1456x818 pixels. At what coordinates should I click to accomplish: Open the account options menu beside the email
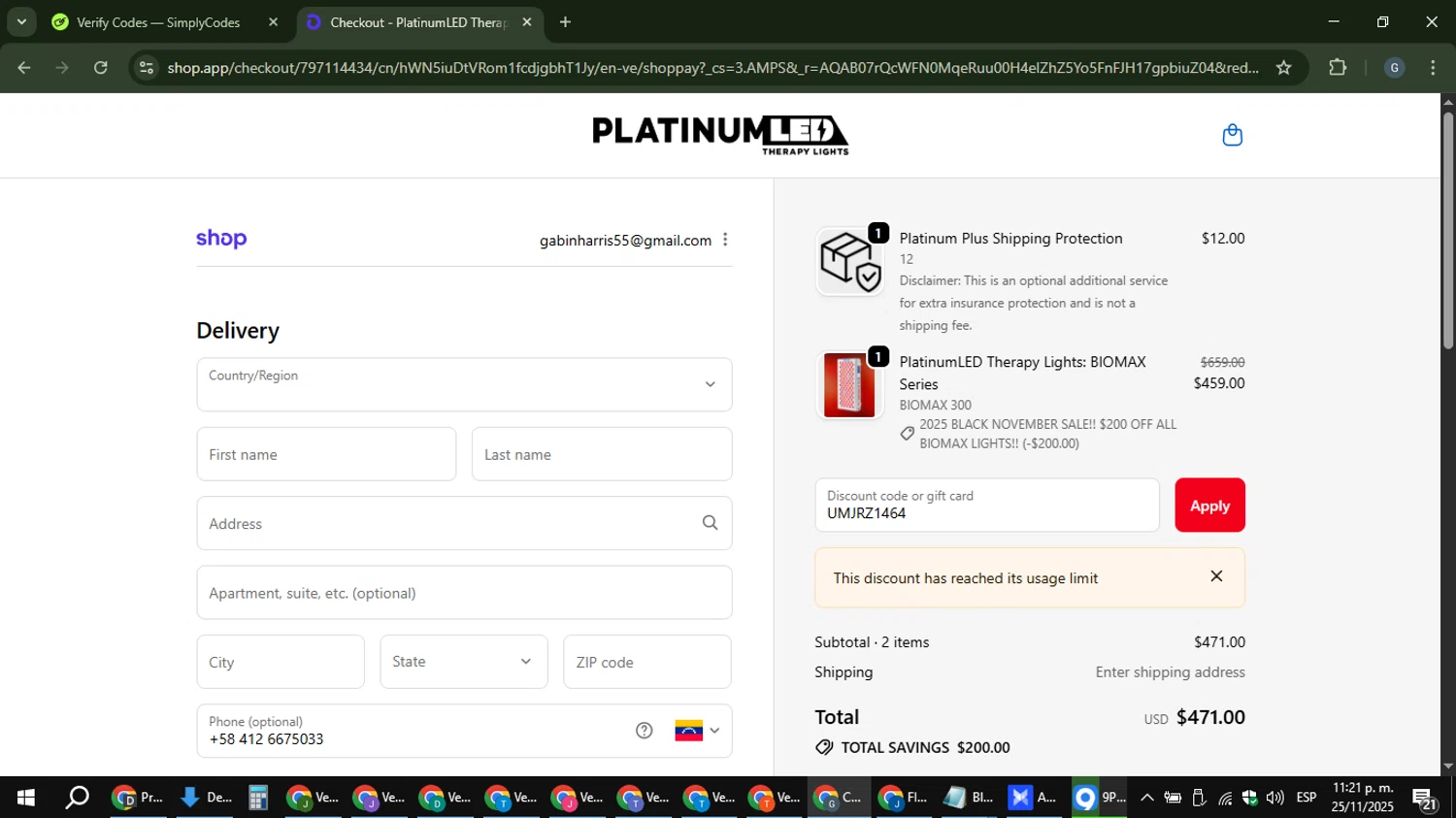pyautogui.click(x=725, y=240)
